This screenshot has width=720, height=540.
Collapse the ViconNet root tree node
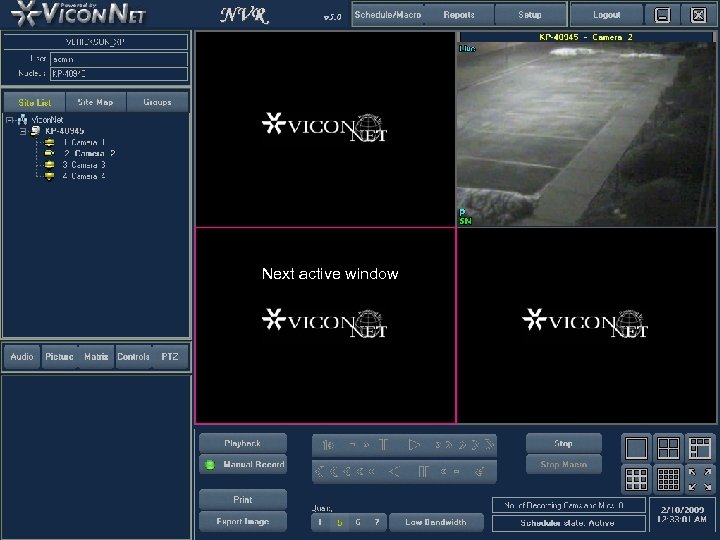[9, 120]
